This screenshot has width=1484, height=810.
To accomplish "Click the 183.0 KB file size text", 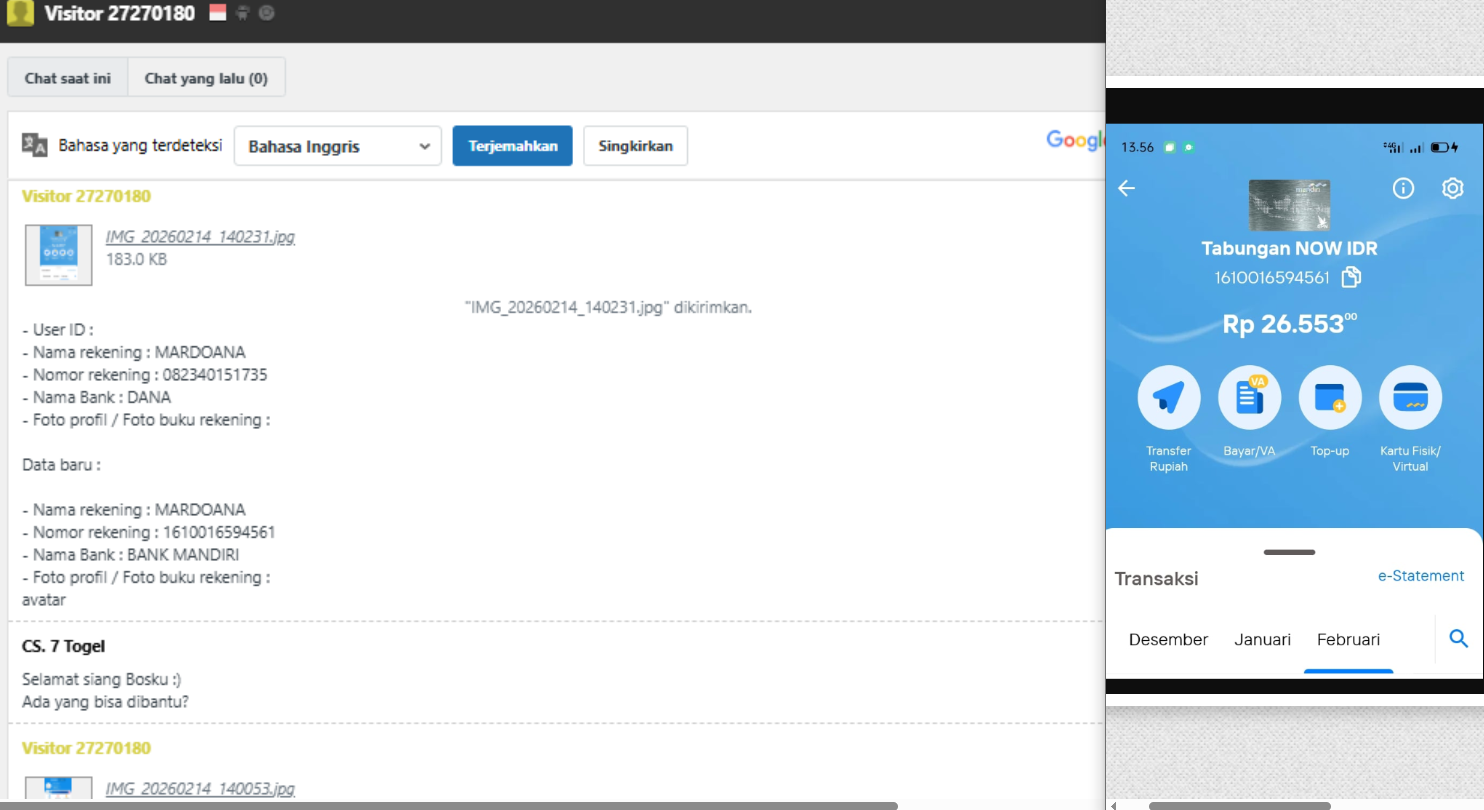I will click(x=136, y=259).
